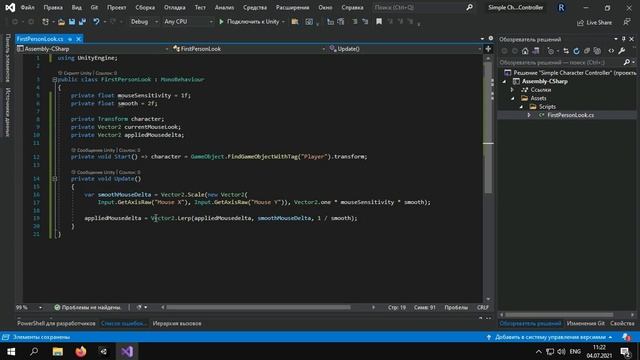Open PowerShell для разработчиков tab
The height and width of the screenshot is (360, 640).
[56, 323]
